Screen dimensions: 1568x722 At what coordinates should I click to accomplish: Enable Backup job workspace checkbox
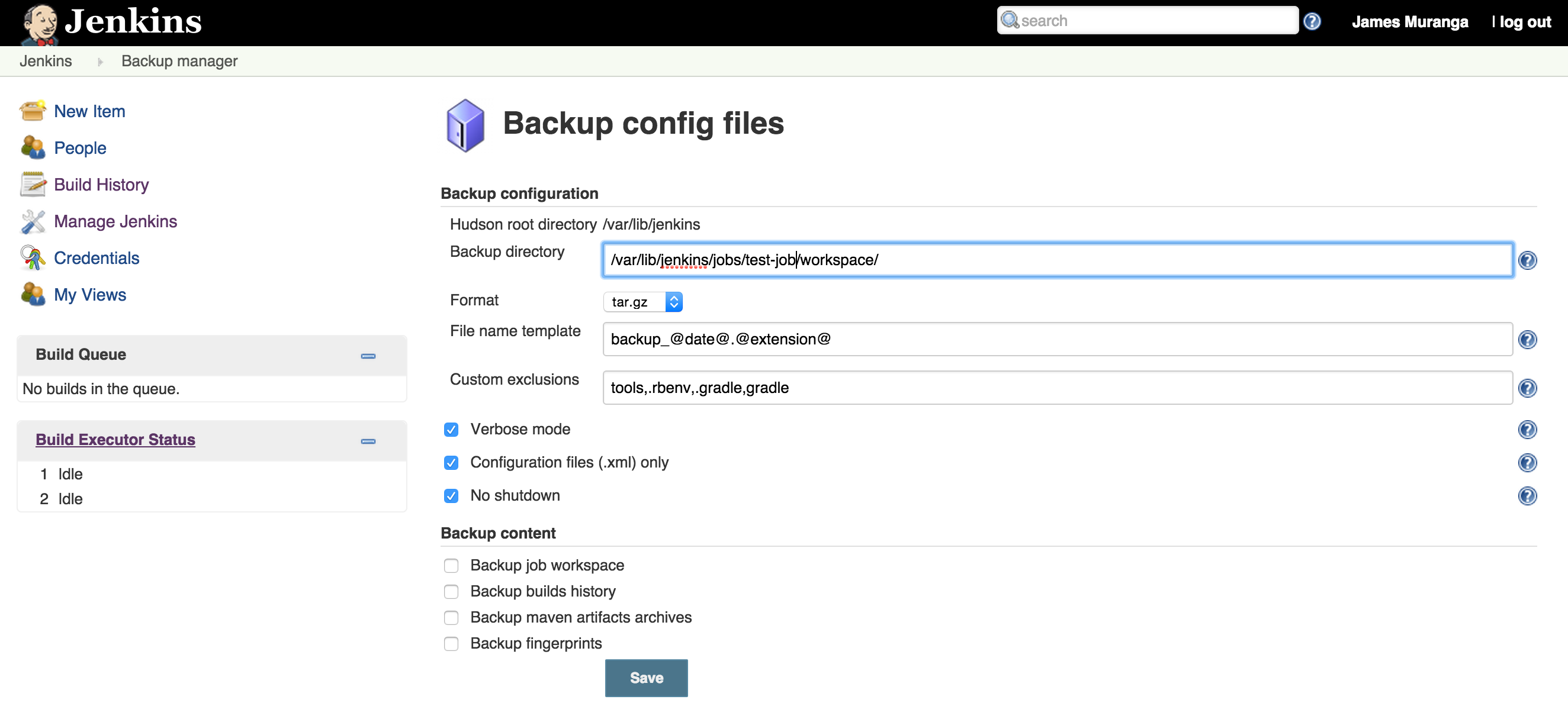(x=451, y=566)
